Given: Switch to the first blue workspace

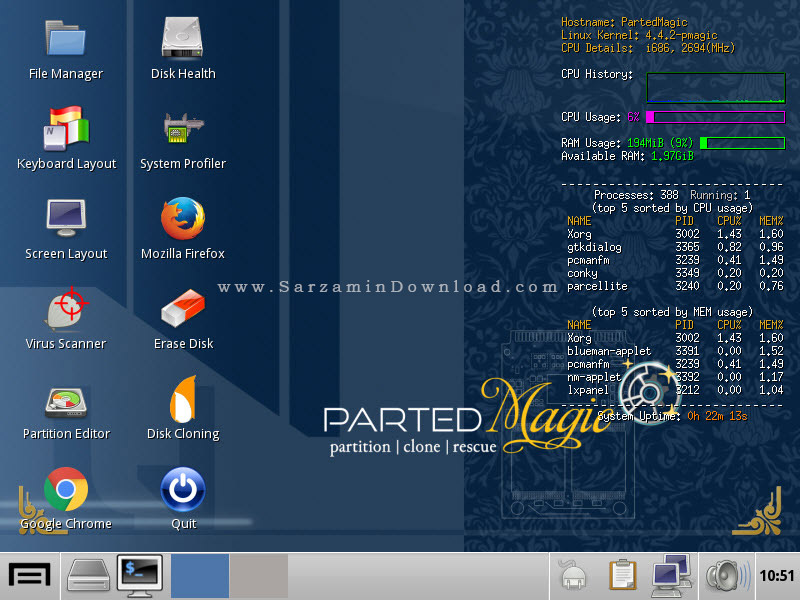Looking at the screenshot, I should pos(199,576).
